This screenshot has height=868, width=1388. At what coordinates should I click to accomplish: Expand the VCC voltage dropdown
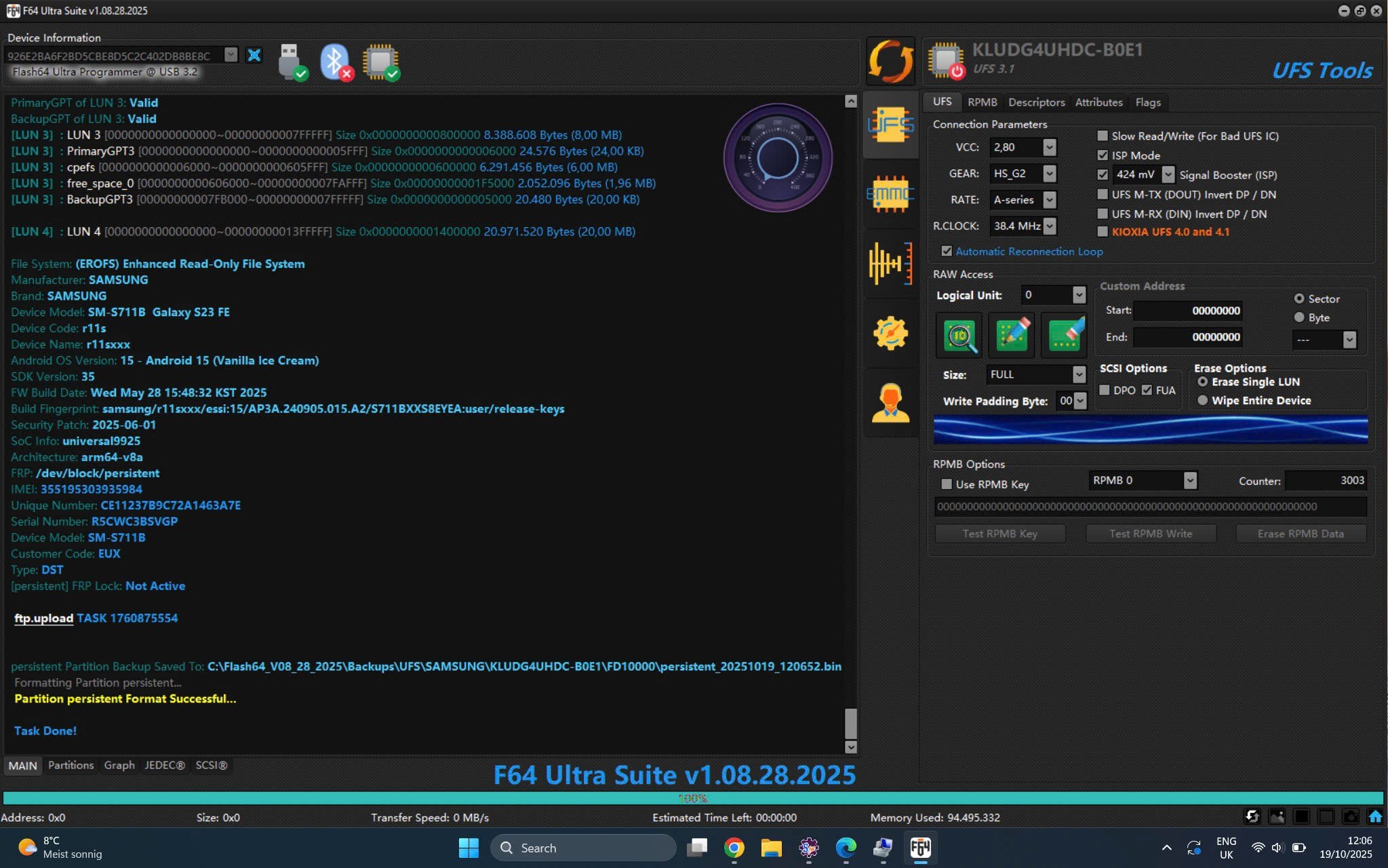pyautogui.click(x=1049, y=147)
